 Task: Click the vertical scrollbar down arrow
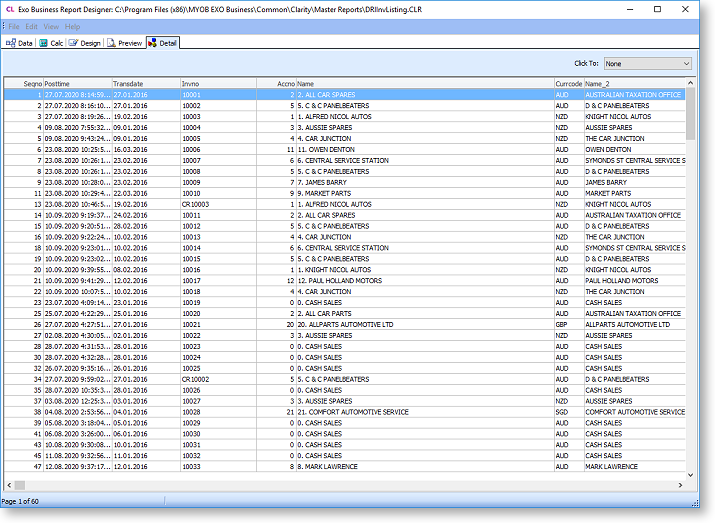pos(690,475)
